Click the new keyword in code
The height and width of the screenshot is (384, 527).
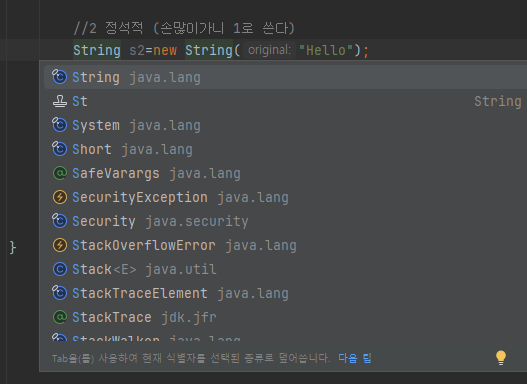165,50
